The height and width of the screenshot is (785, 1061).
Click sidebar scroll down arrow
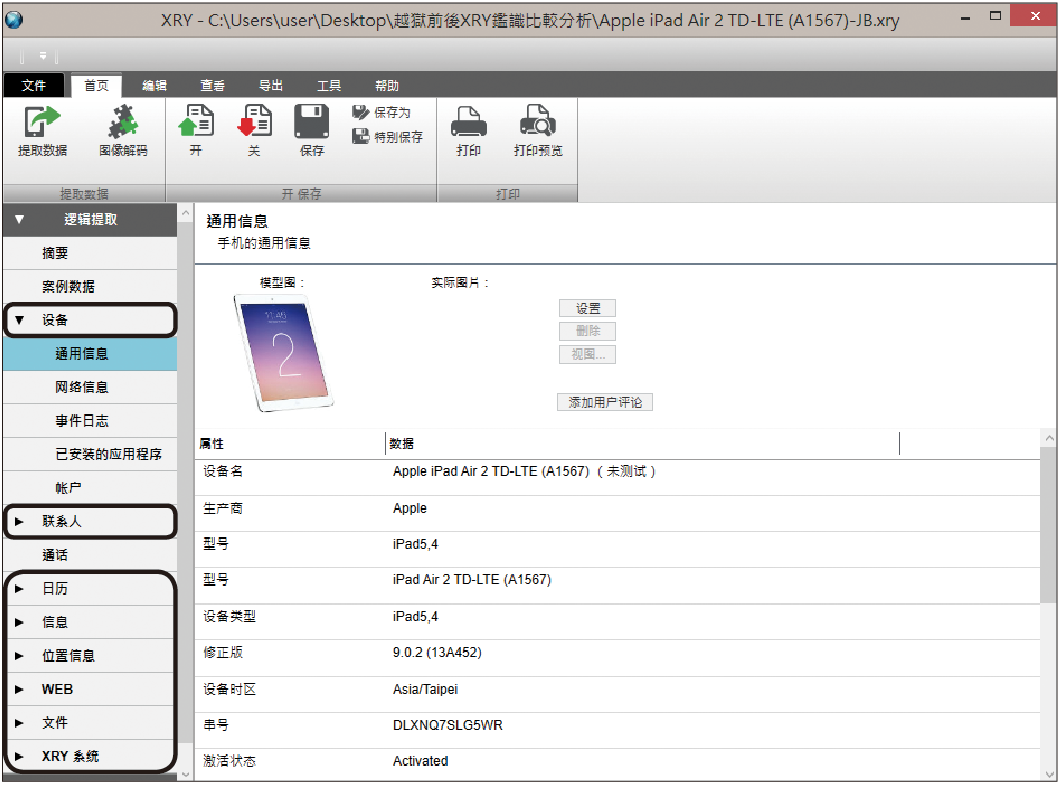click(x=185, y=774)
